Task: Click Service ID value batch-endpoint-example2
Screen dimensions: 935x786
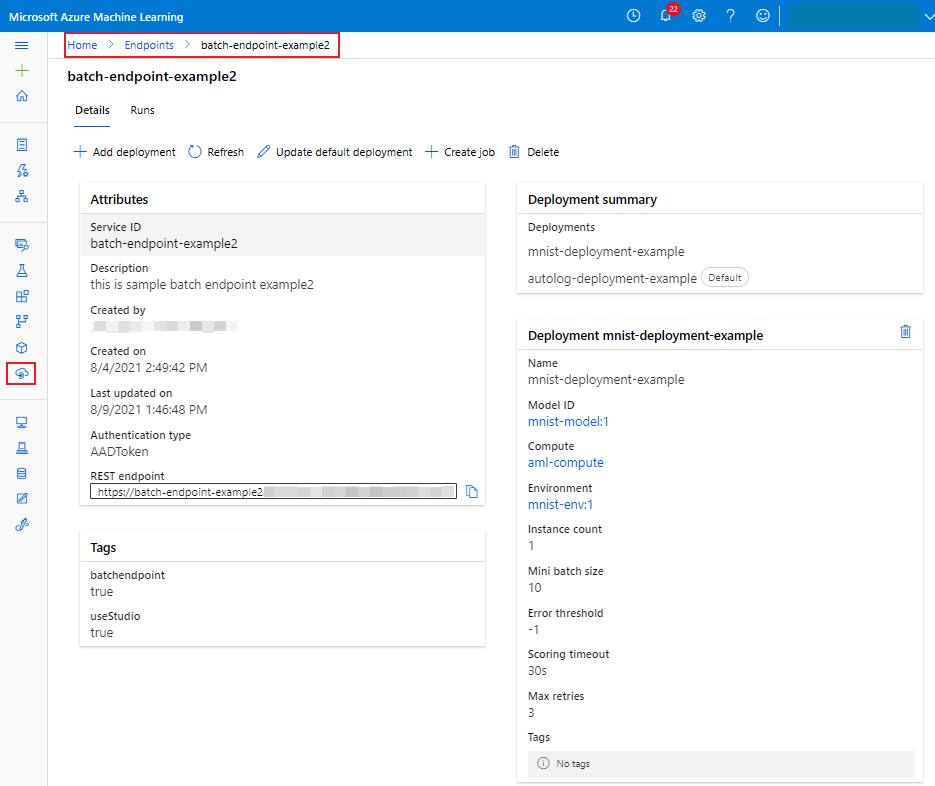Action: 164,243
